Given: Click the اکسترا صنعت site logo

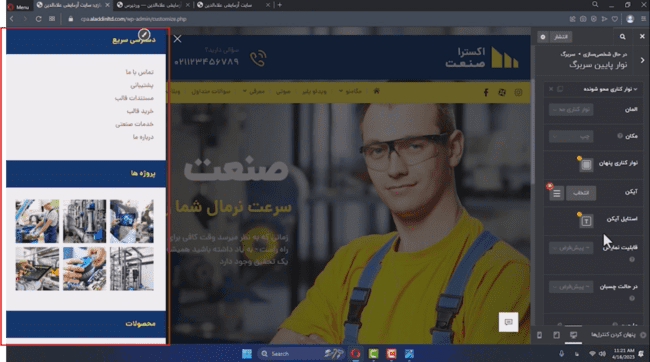Looking at the screenshot, I should point(482,57).
